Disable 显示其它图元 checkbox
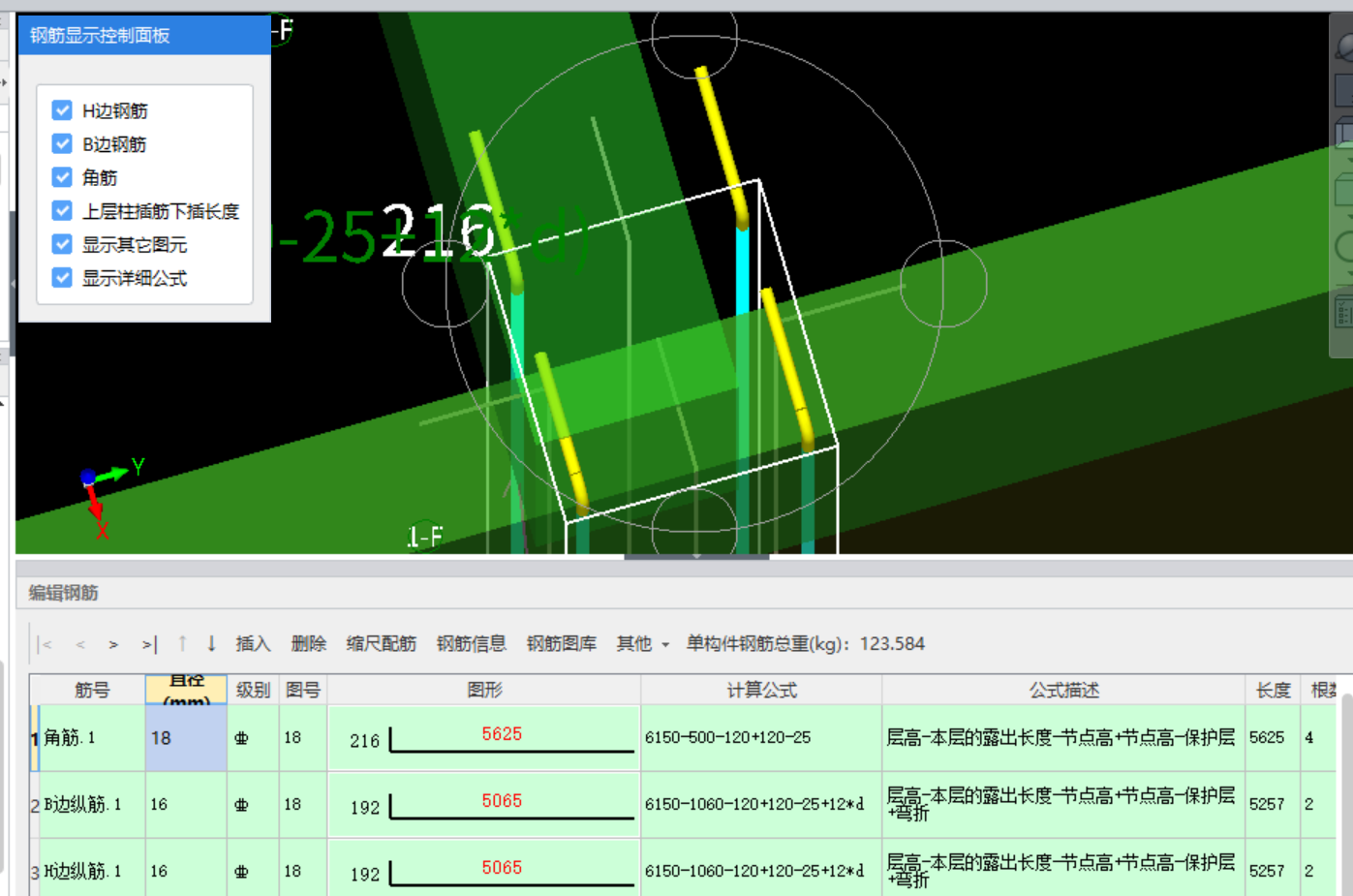The image size is (1353, 896). (62, 244)
